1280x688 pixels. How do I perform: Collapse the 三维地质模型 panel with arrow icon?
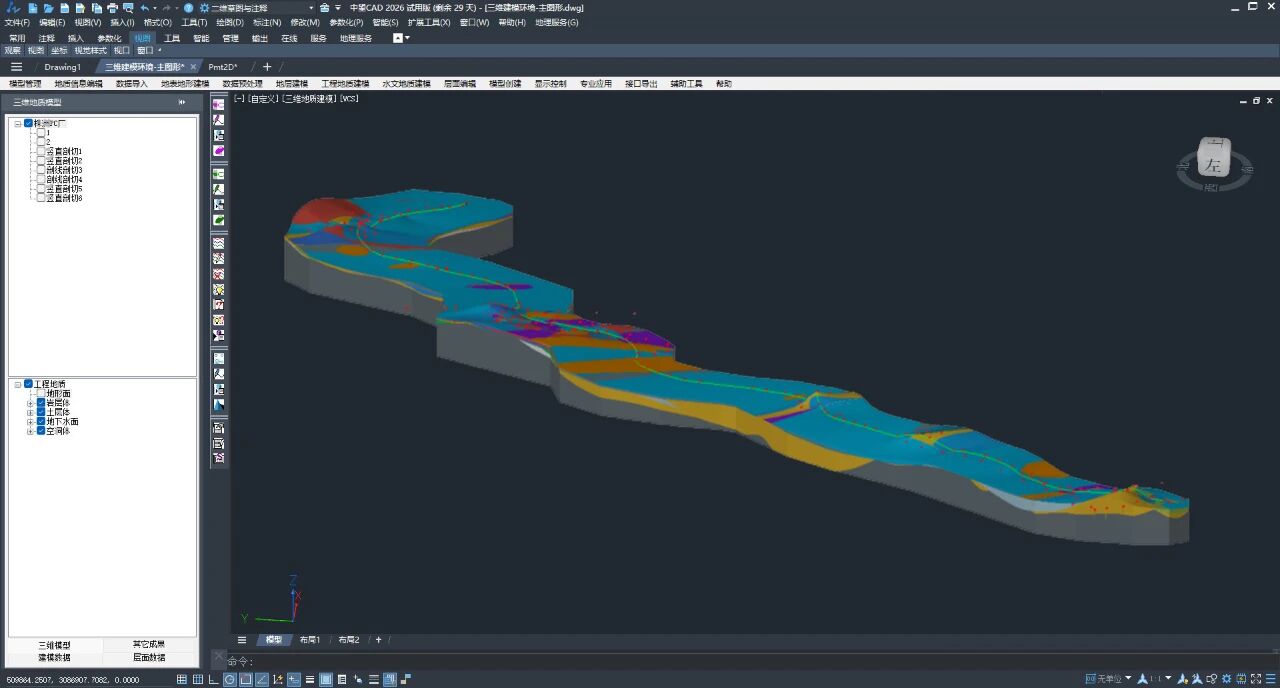coord(182,102)
